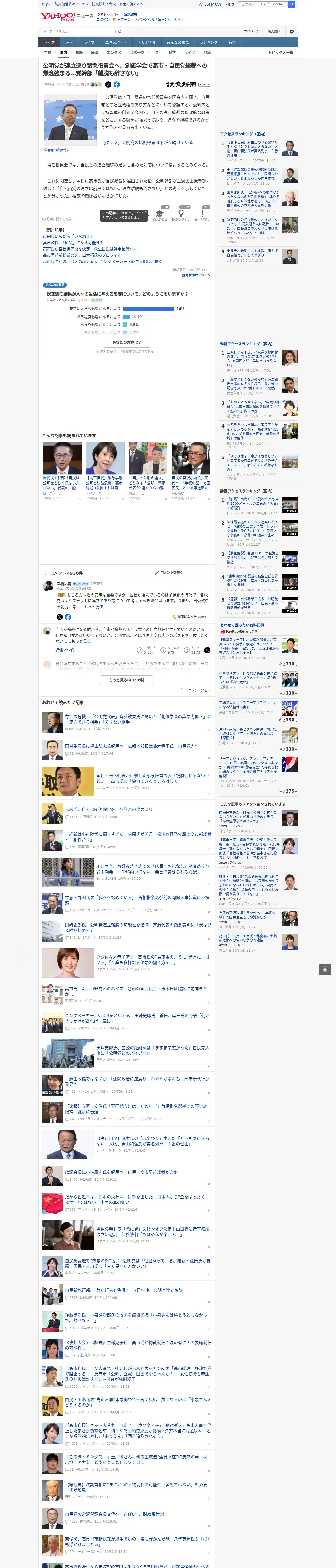
Task: Click the Yahoo! JAPAN News logo
Action: [x=66, y=16]
